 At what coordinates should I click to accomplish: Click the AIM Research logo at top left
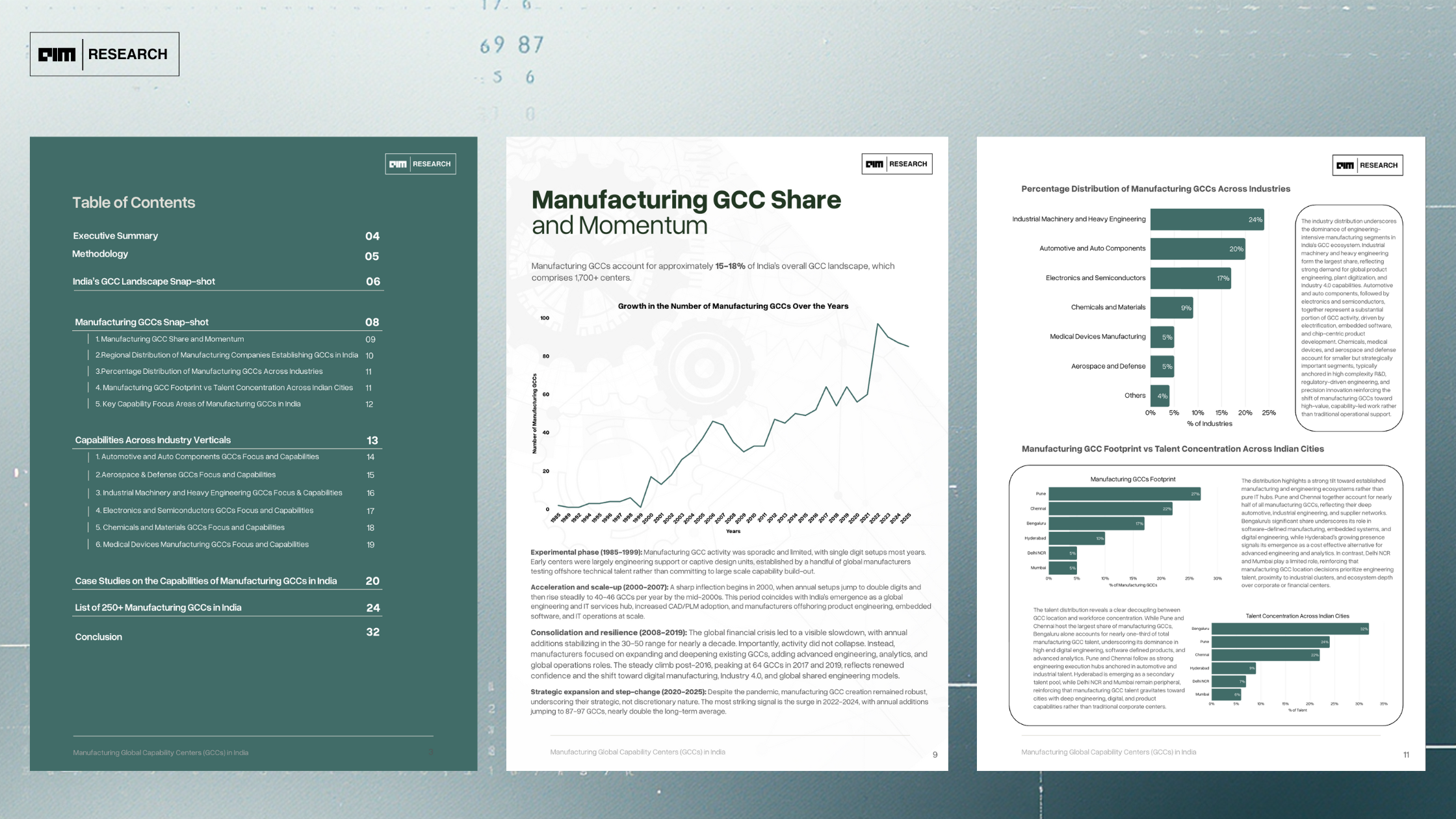(x=104, y=54)
